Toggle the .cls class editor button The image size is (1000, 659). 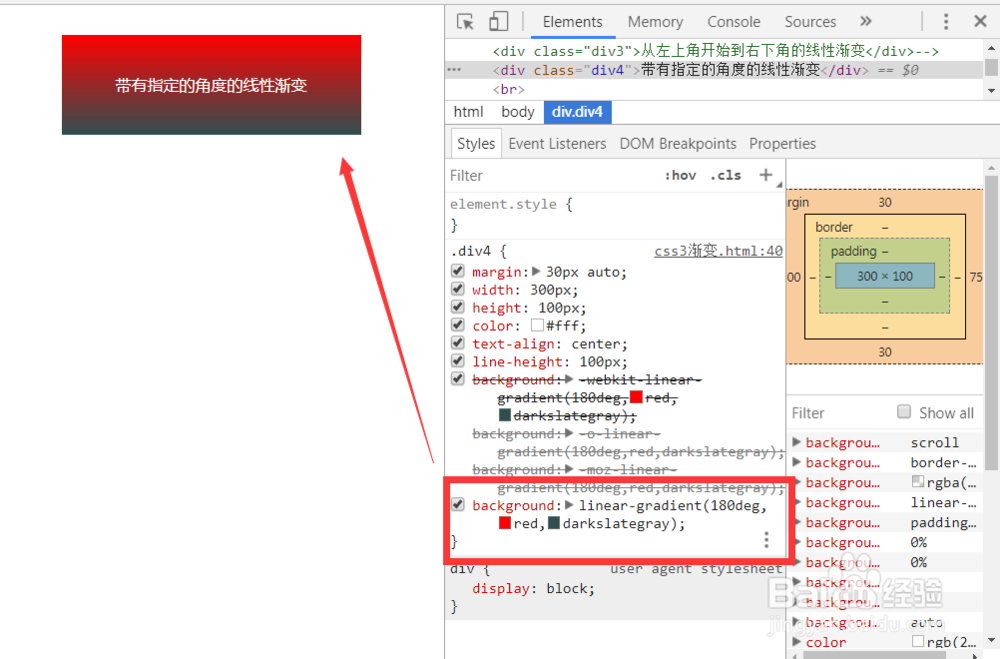coord(725,175)
